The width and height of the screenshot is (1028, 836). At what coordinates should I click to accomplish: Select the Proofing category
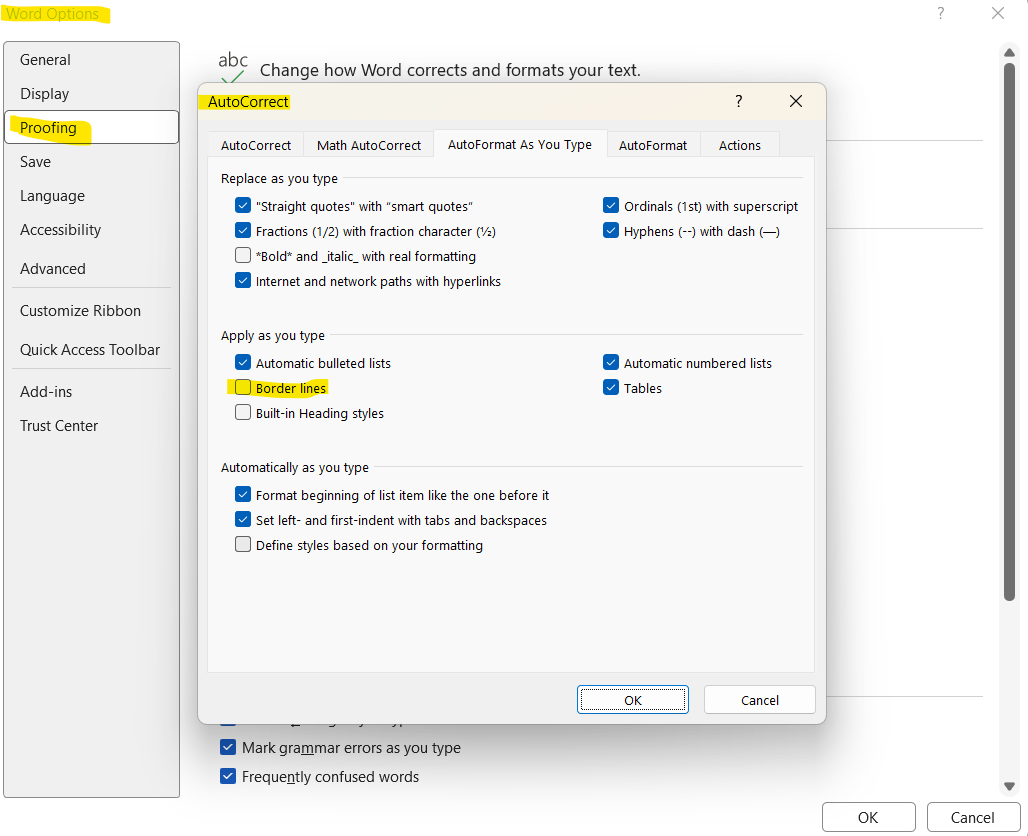point(91,127)
